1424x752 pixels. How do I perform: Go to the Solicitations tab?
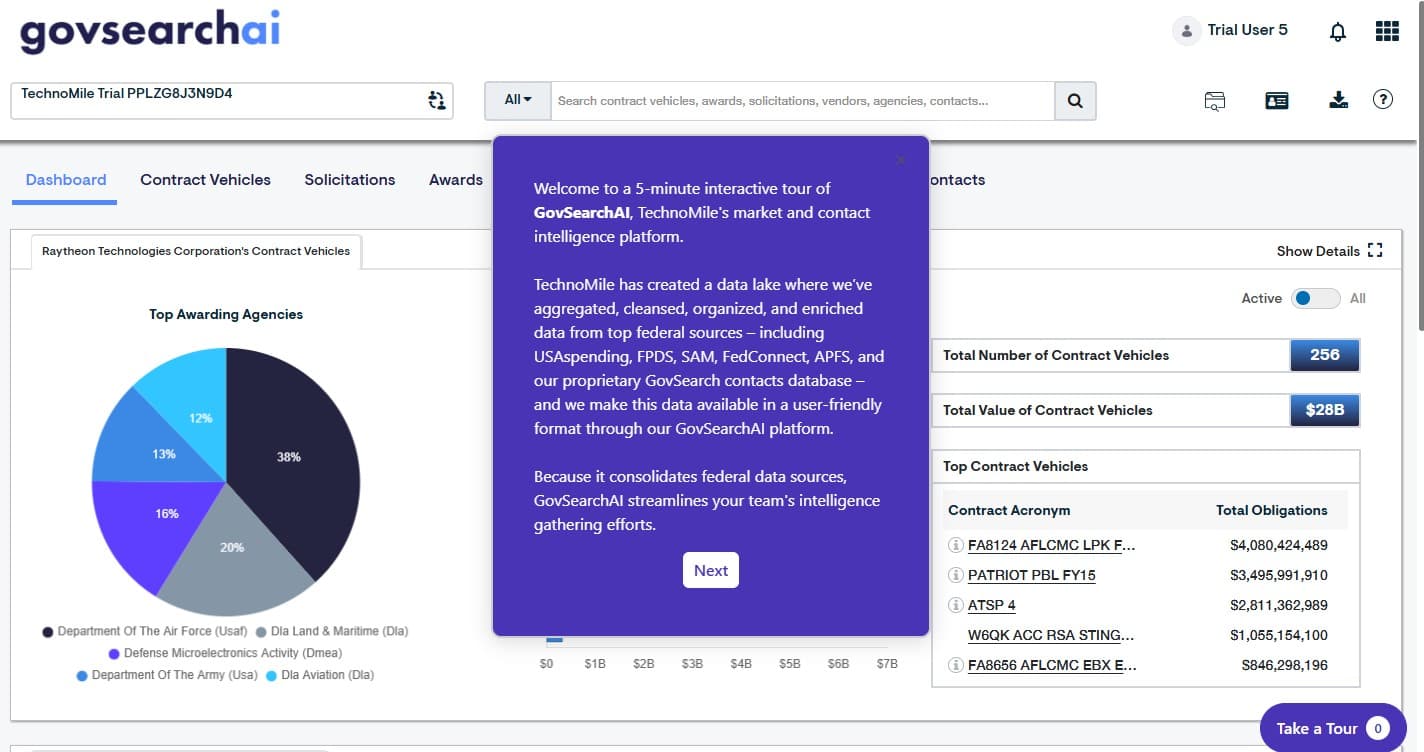[x=350, y=180]
